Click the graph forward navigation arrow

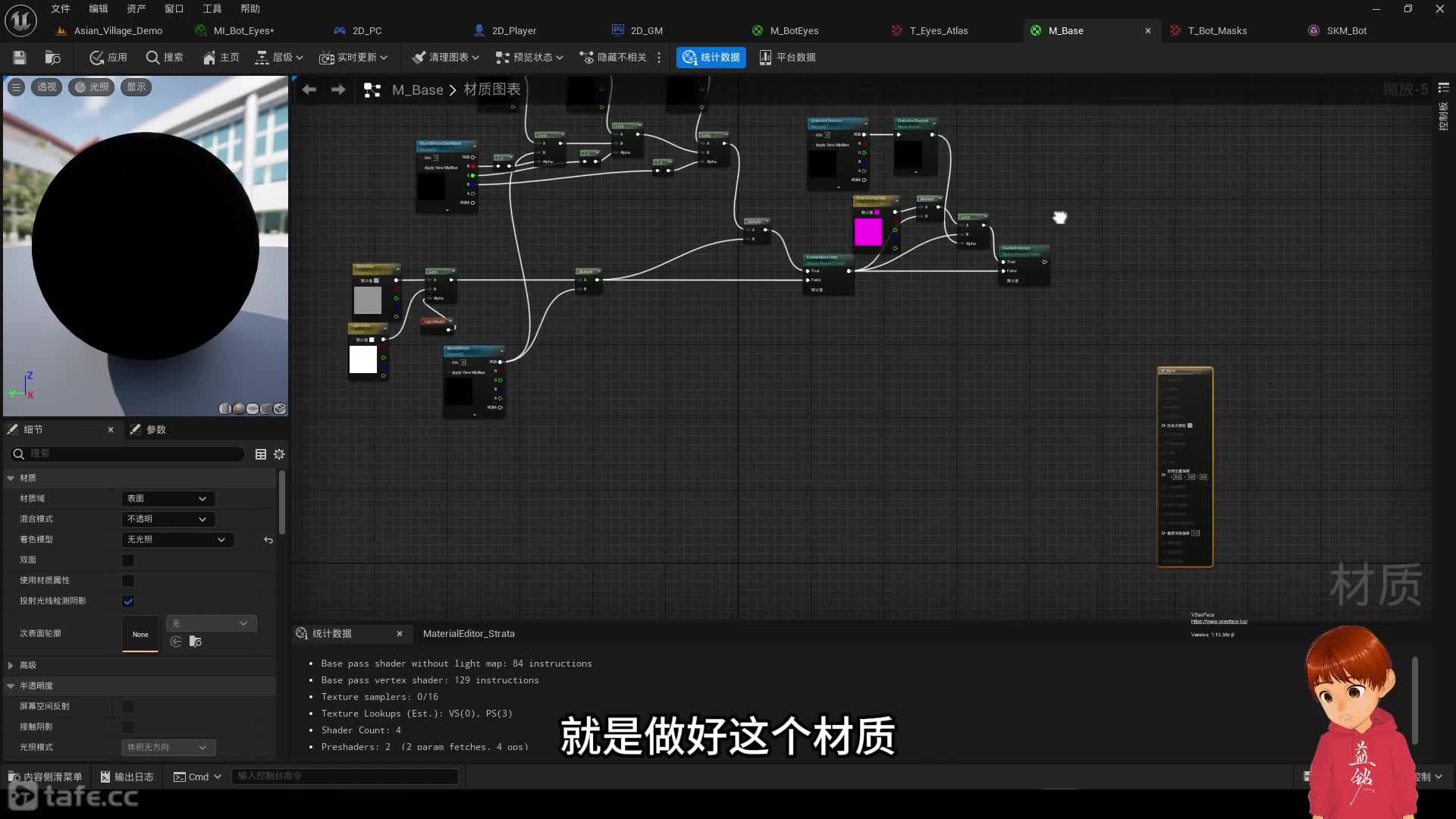tap(338, 89)
